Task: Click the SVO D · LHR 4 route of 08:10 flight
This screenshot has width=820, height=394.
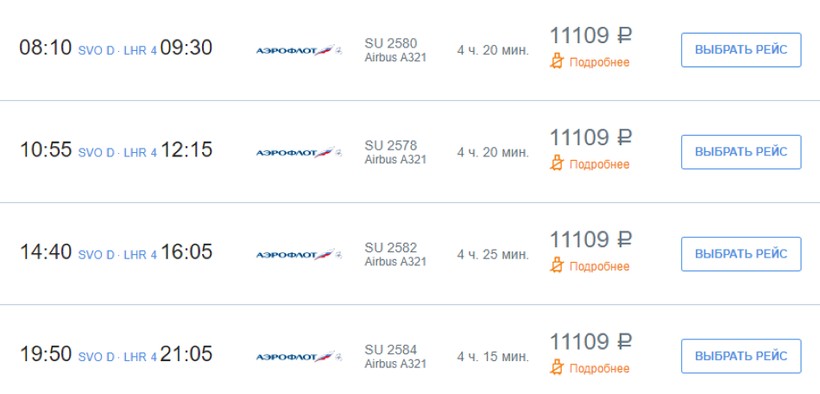Action: 117,51
